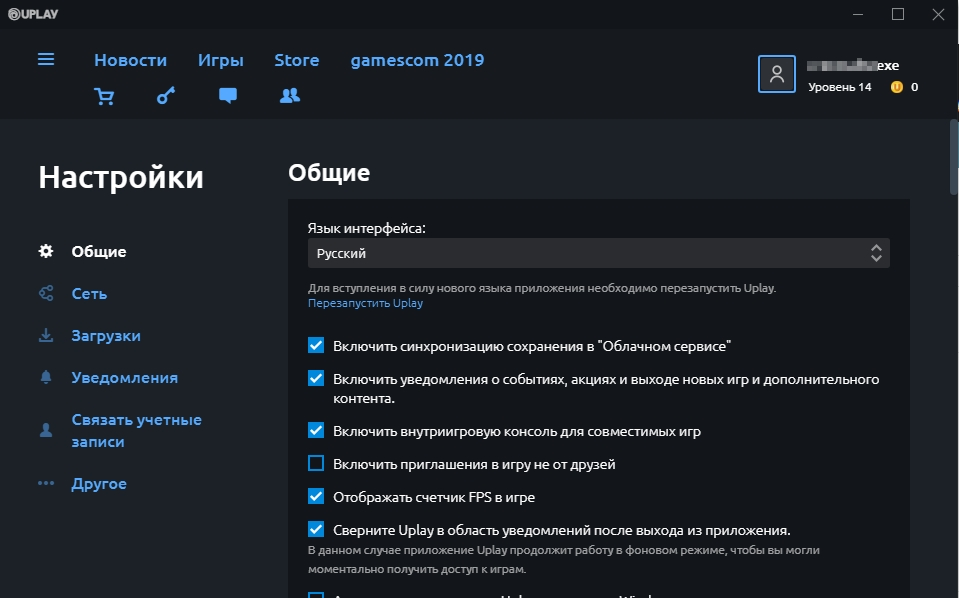Open the friends list icon
The height and width of the screenshot is (598, 959).
[x=290, y=96]
